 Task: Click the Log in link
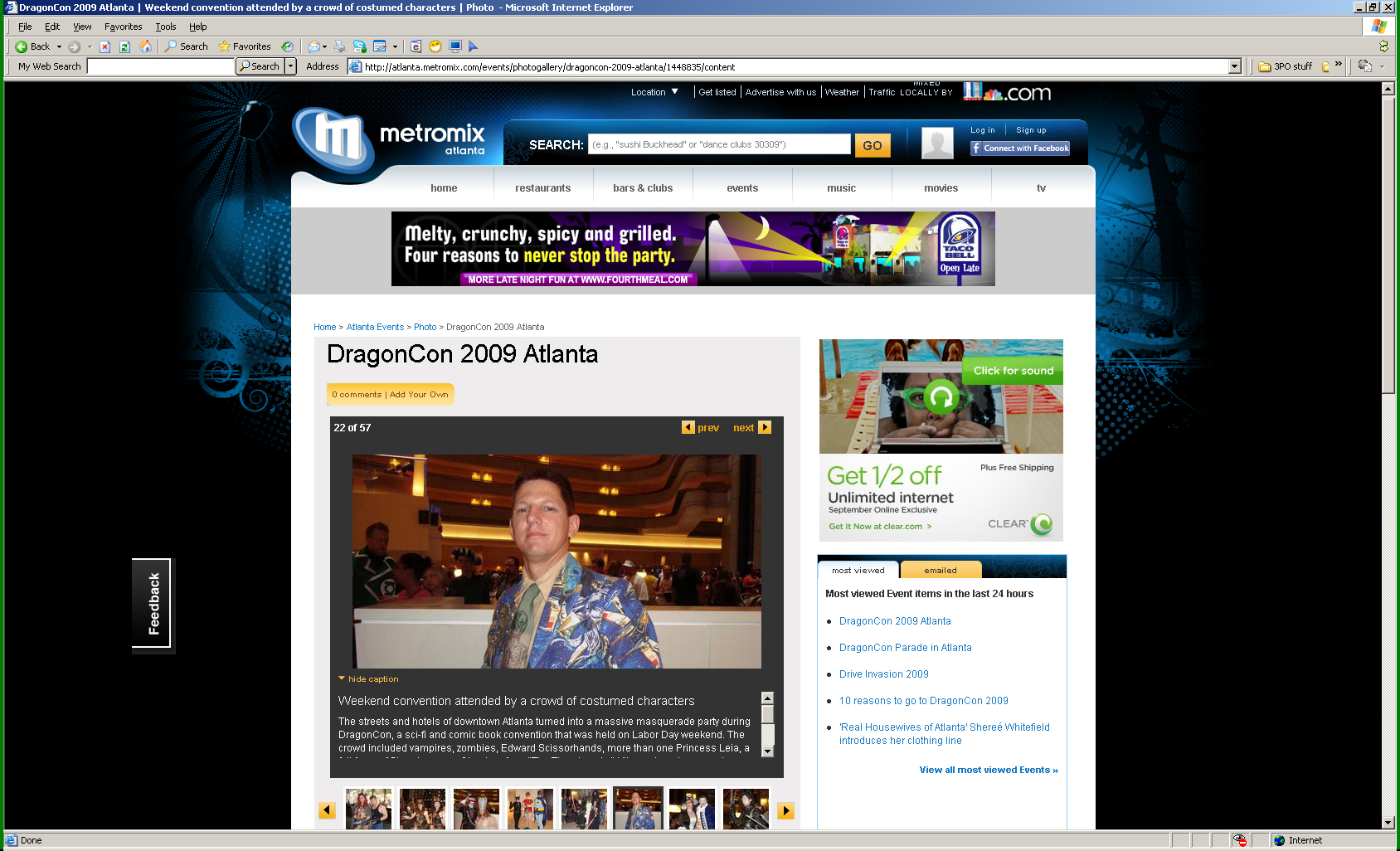tap(983, 130)
